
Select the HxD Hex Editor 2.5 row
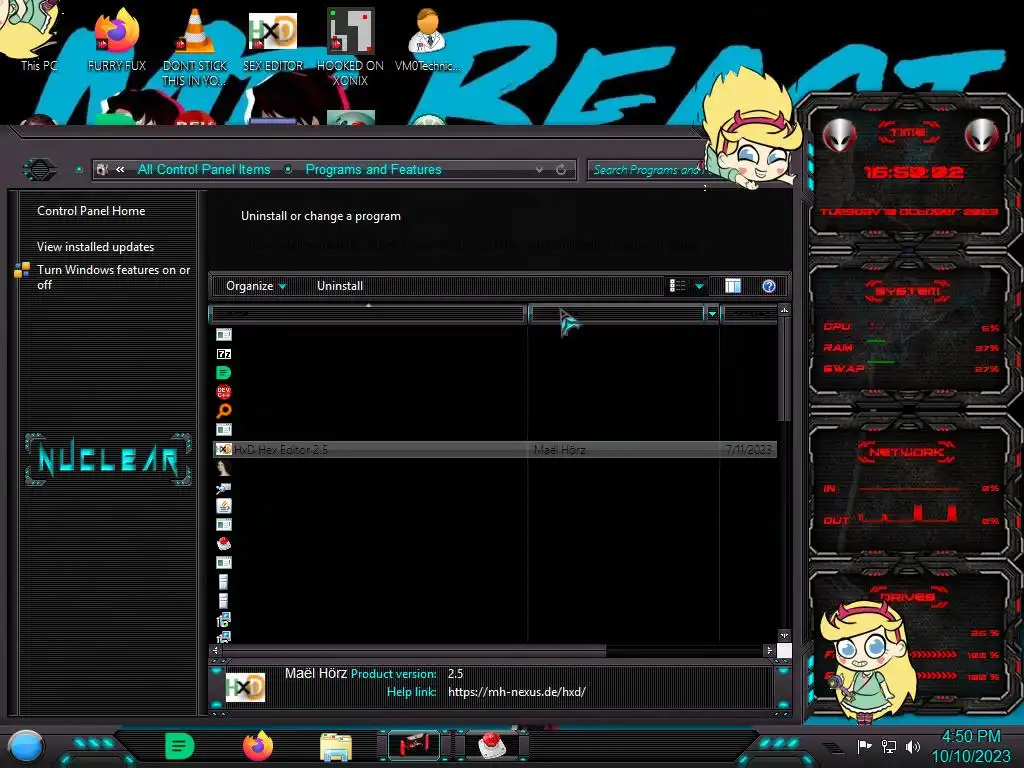495,449
